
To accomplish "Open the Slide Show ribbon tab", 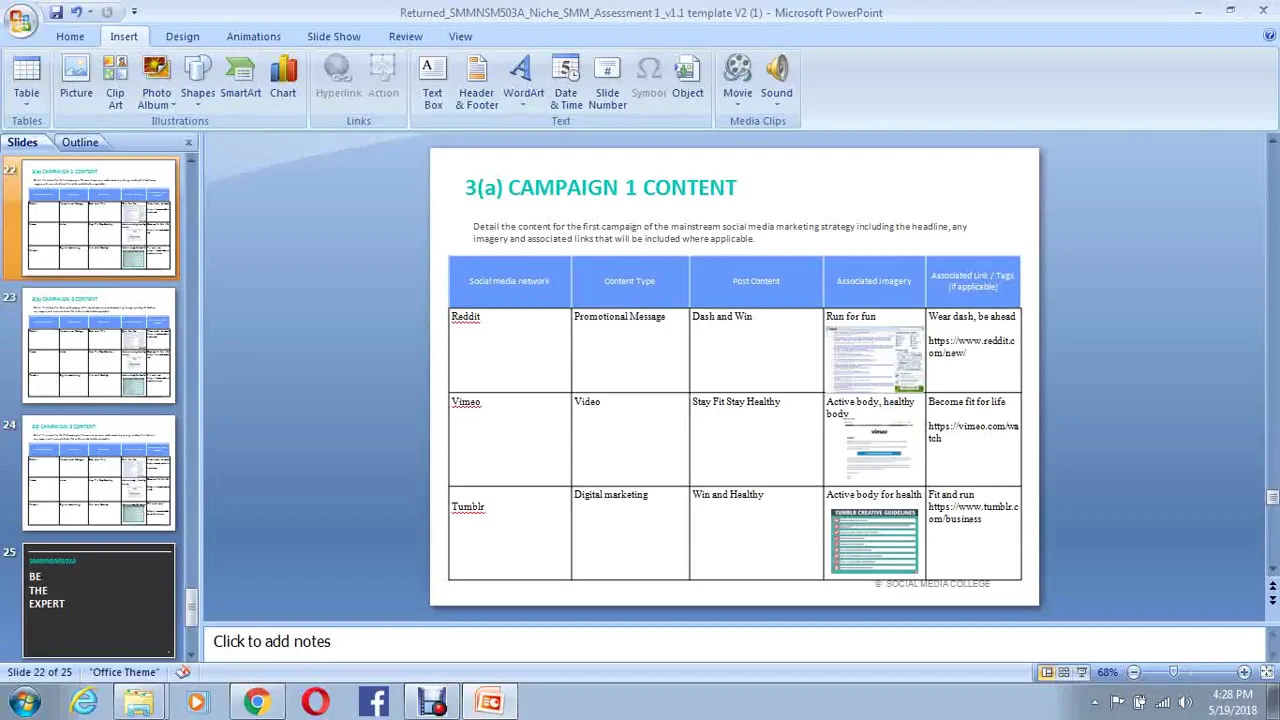I will [333, 36].
